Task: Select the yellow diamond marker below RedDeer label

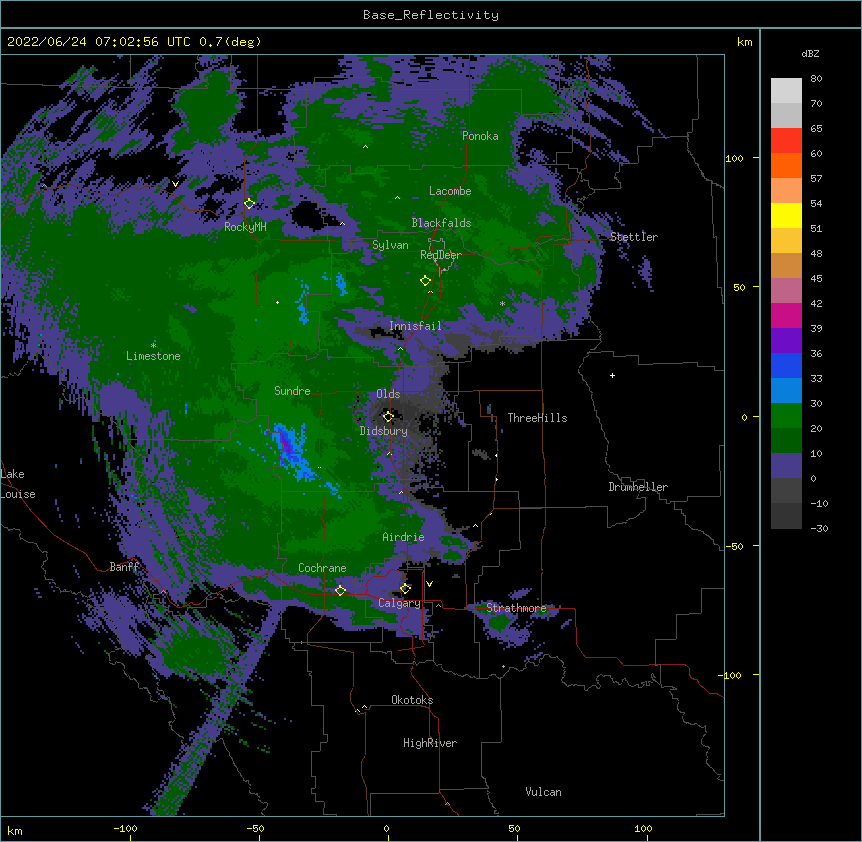Action: point(425,281)
